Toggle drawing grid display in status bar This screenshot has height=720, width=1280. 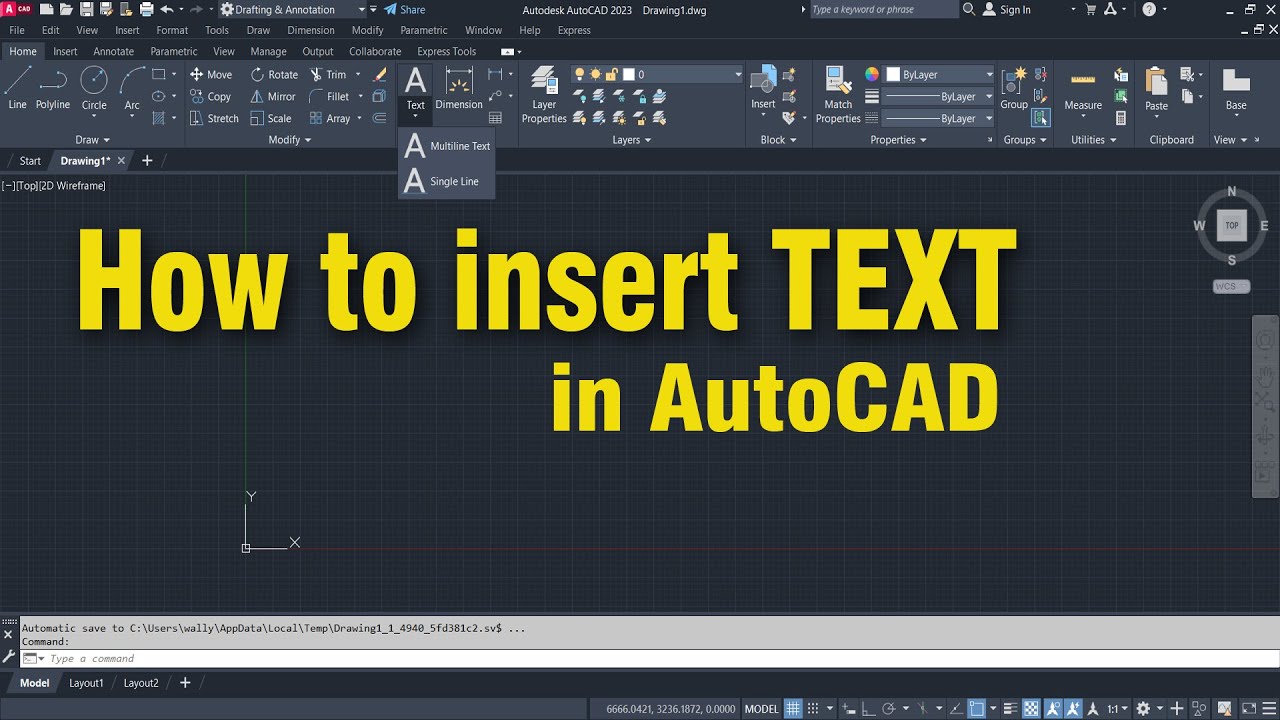[793, 709]
